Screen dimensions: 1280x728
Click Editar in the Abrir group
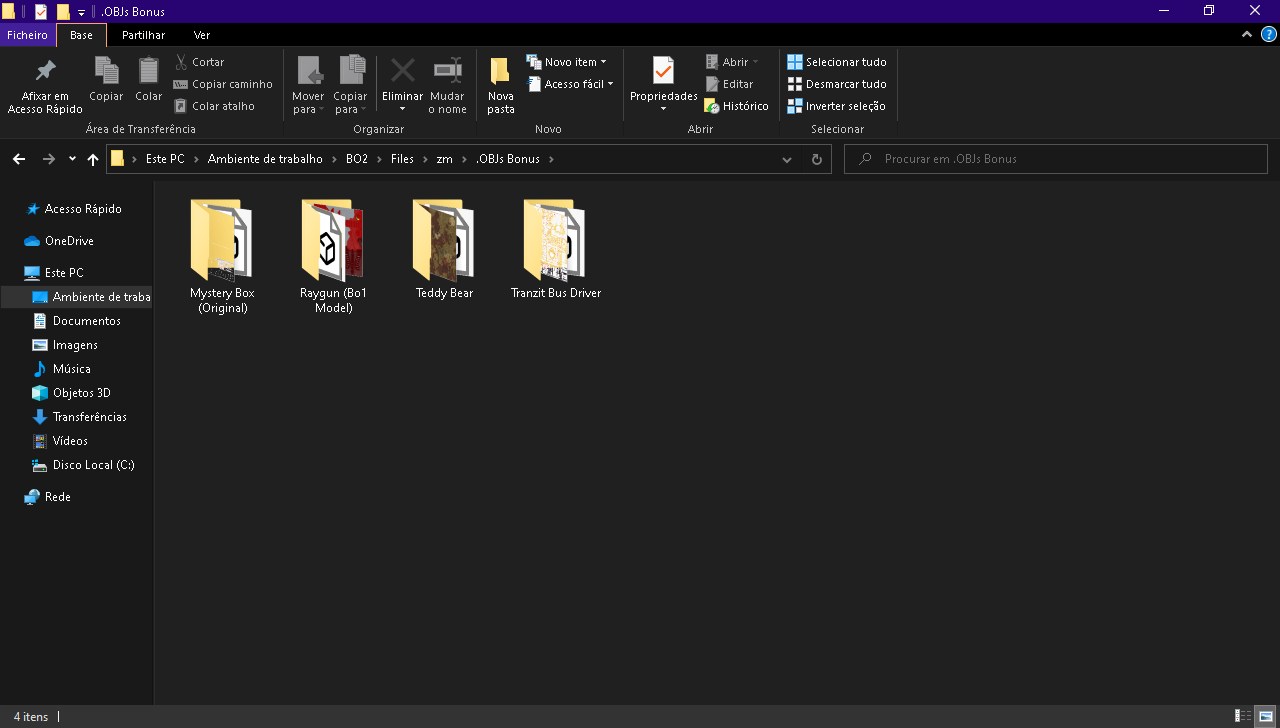click(729, 84)
